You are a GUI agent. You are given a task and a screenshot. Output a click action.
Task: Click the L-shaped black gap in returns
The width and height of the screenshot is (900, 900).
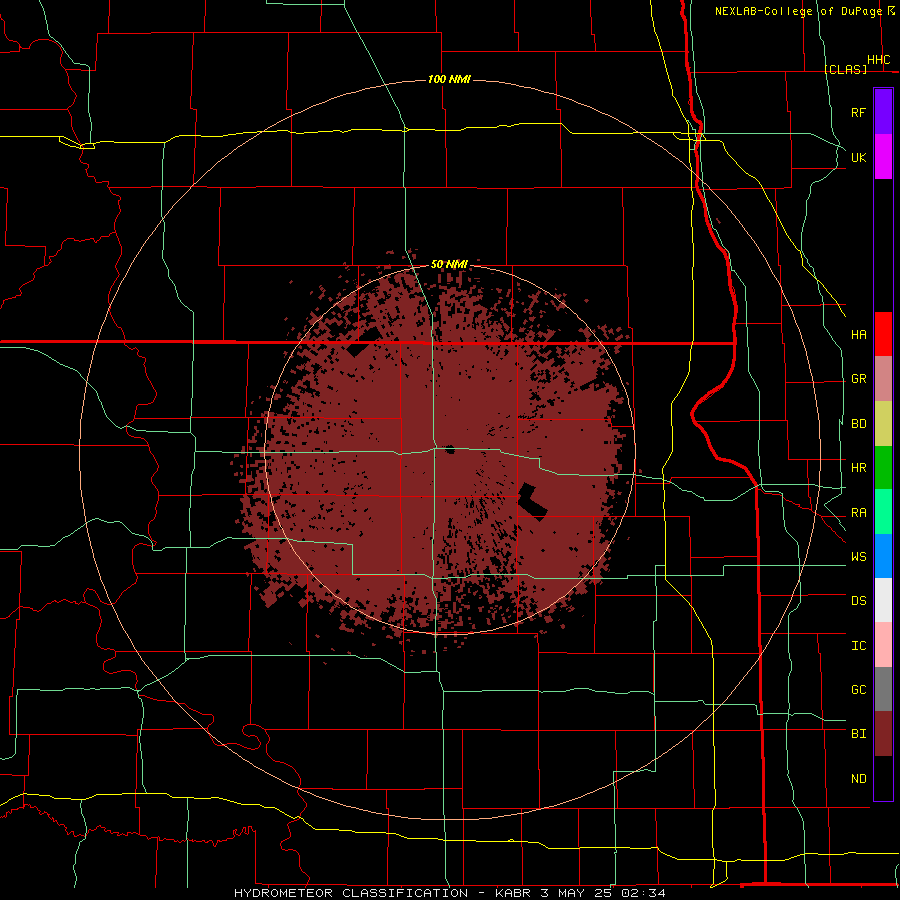click(533, 502)
